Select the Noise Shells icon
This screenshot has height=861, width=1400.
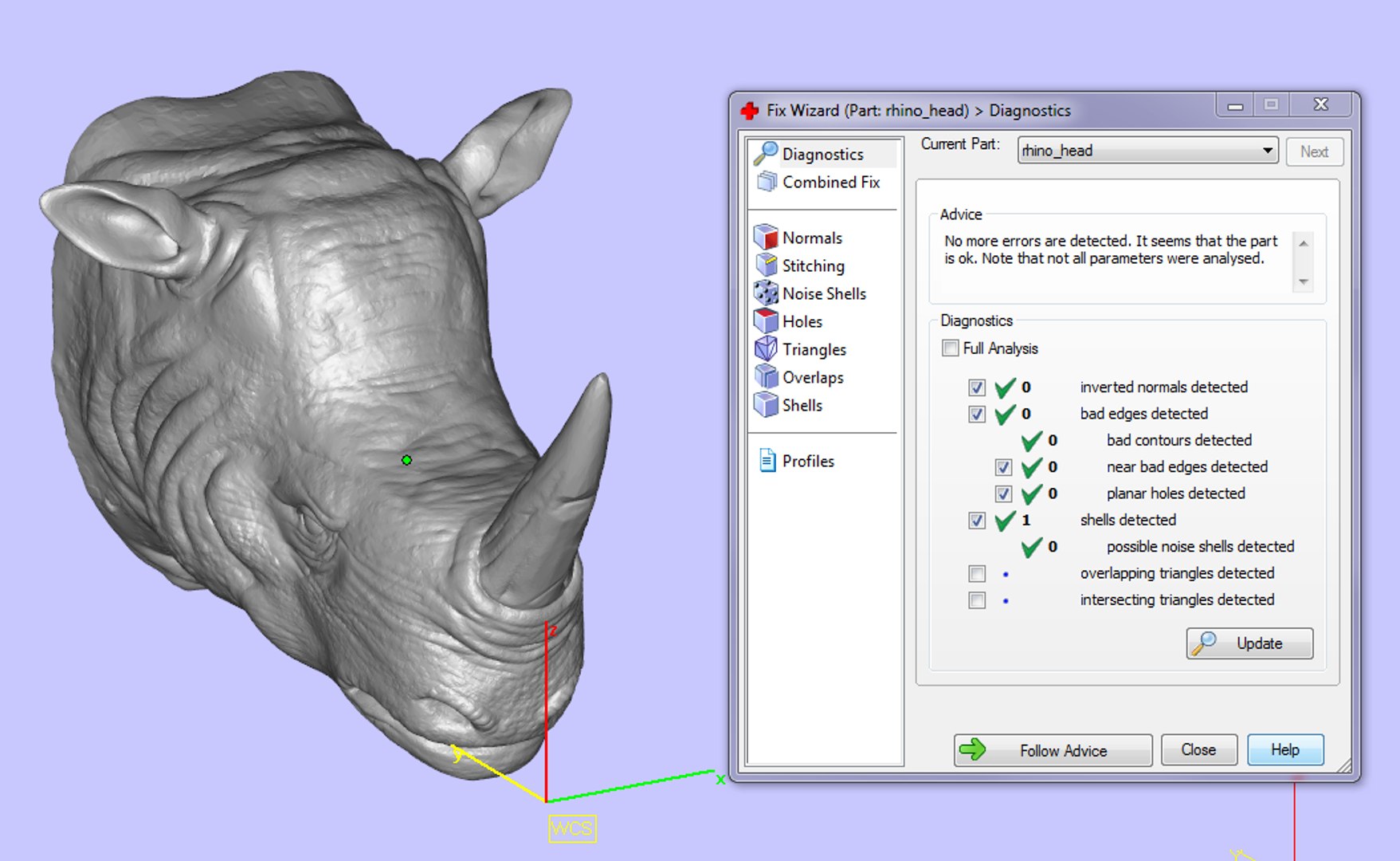pyautogui.click(x=766, y=293)
